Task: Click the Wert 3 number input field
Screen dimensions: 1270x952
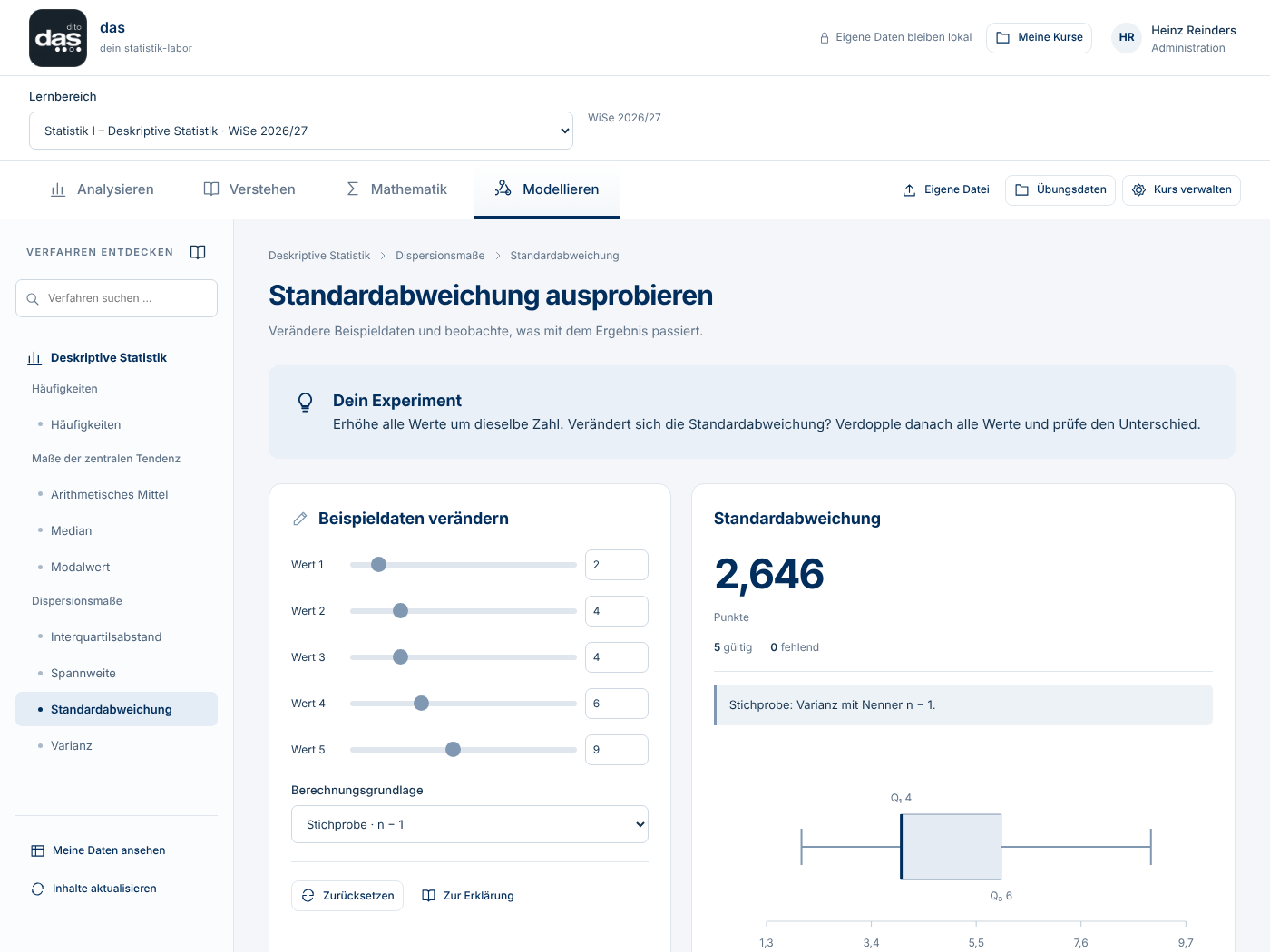Action: click(617, 657)
